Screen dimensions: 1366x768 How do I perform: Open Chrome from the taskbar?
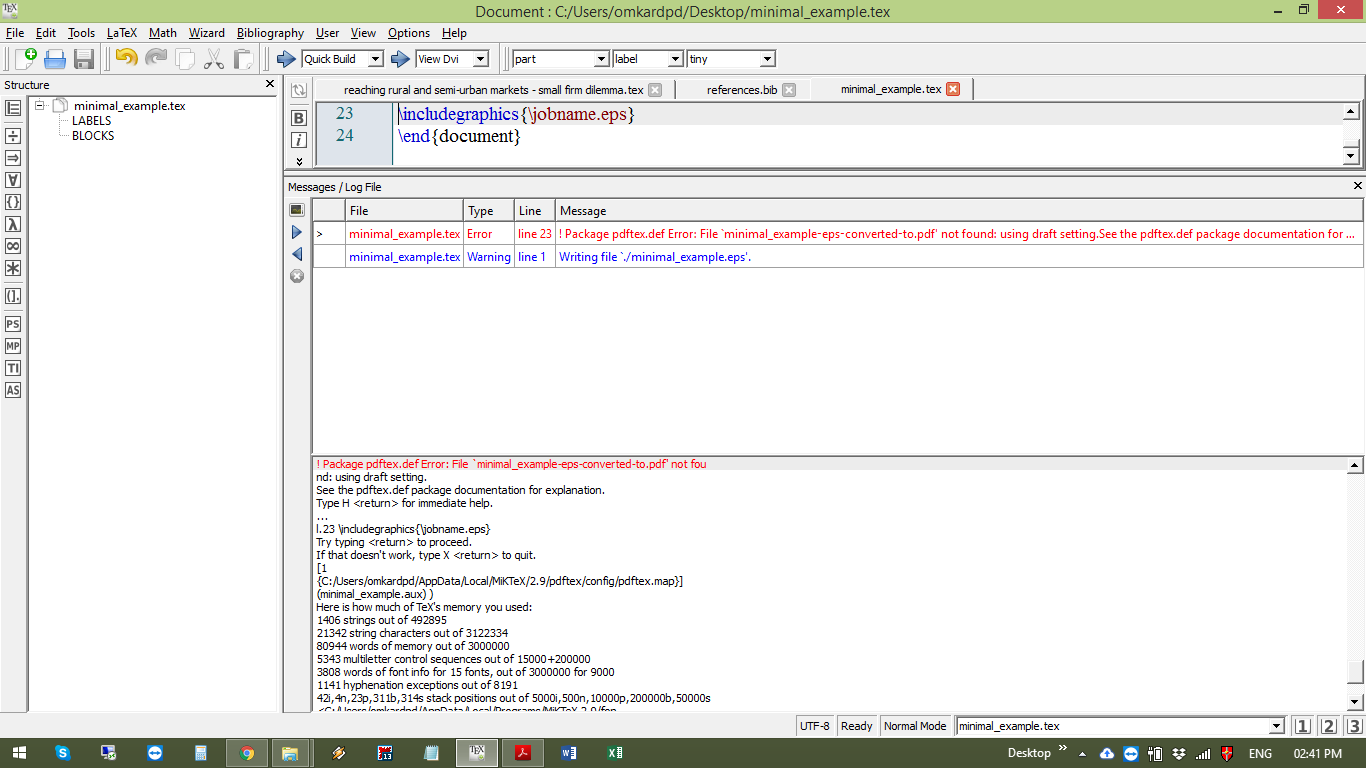tap(247, 753)
